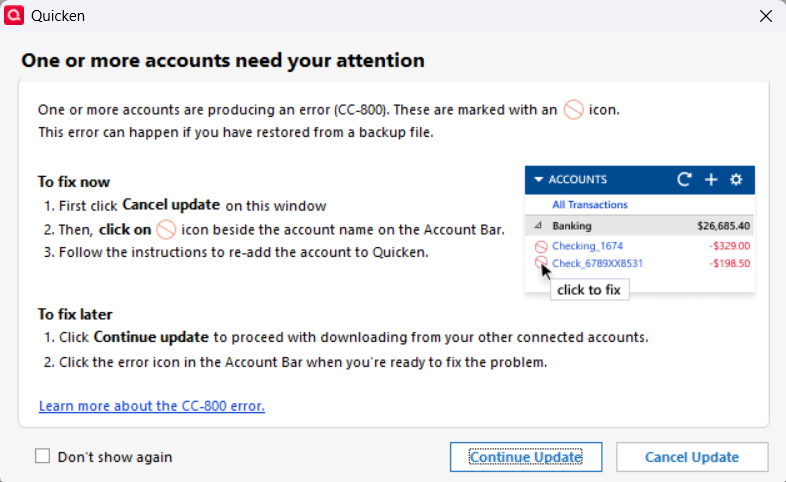Select the Check_6789XX8531 account name

click(597, 264)
